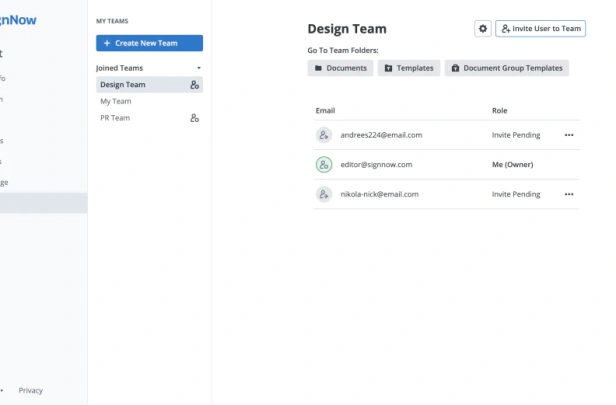Image resolution: width=616 pixels, height=405 pixels.
Task: Open Design Team settings gear
Action: (482, 29)
